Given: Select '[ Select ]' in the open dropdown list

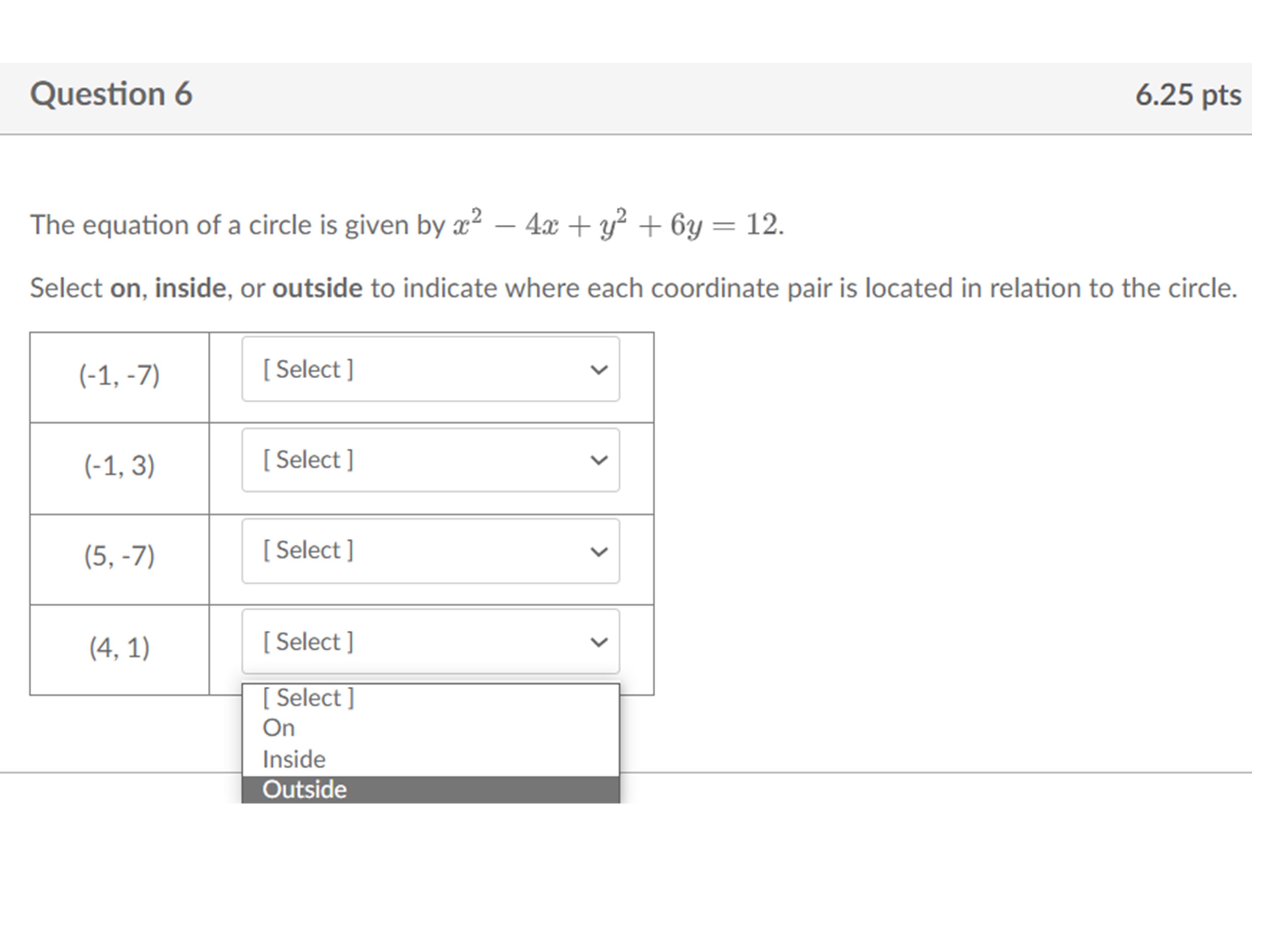Looking at the screenshot, I should [308, 697].
